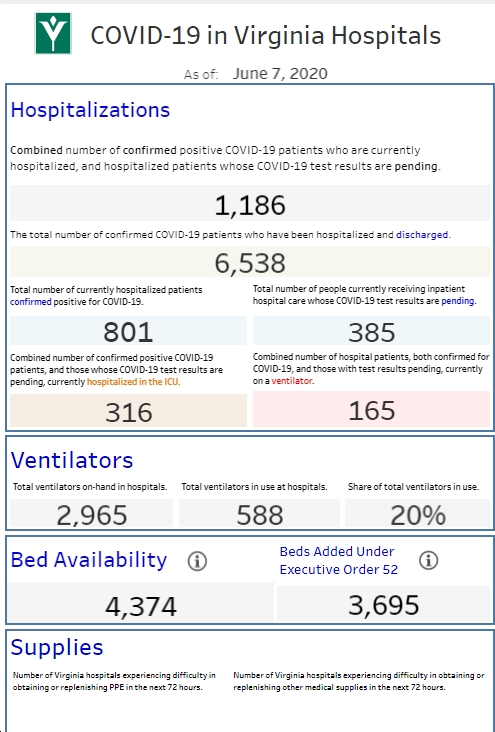Select the 1,186 combined hospitalizations value

click(250, 203)
